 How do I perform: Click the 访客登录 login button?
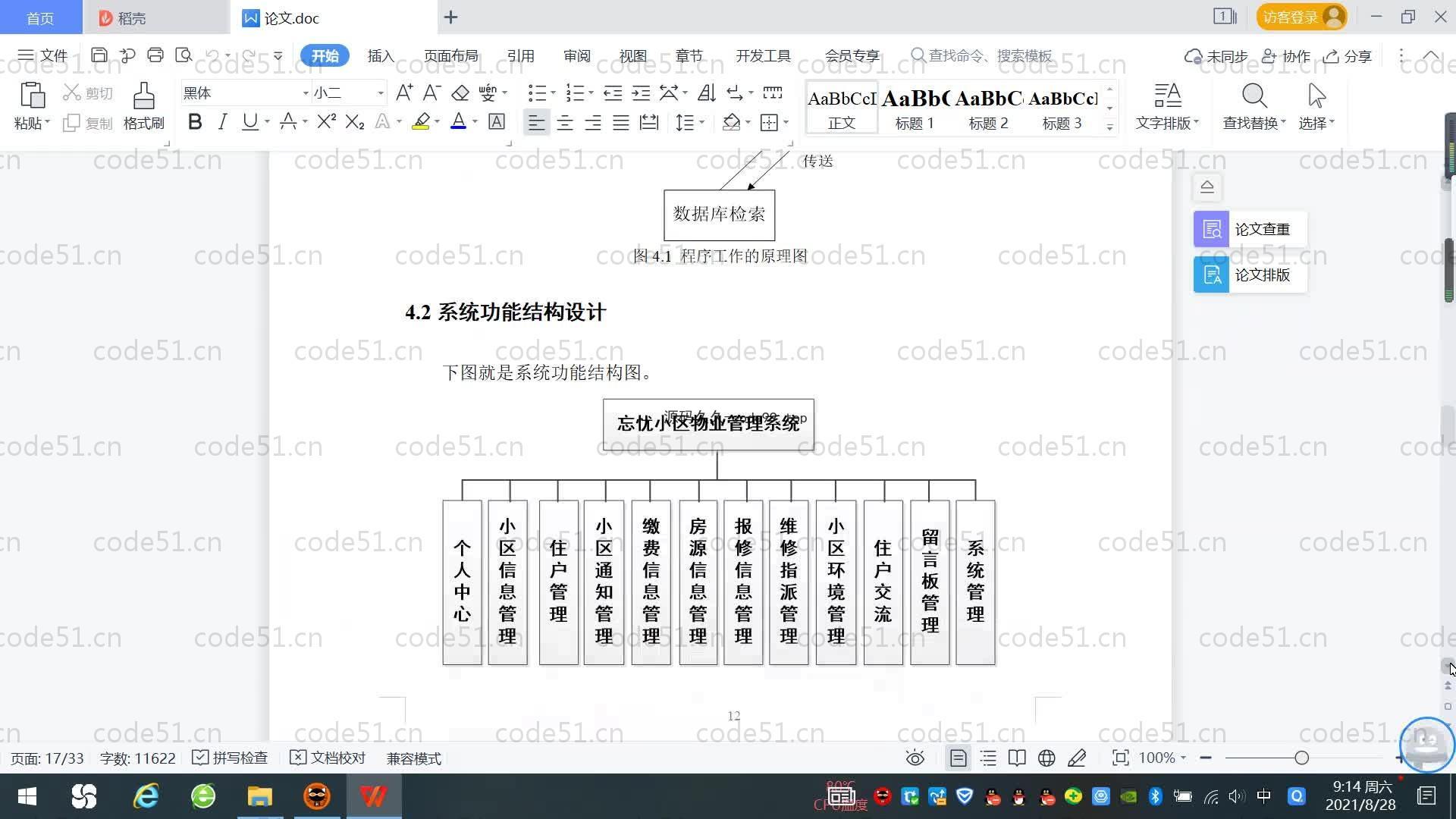click(1301, 17)
